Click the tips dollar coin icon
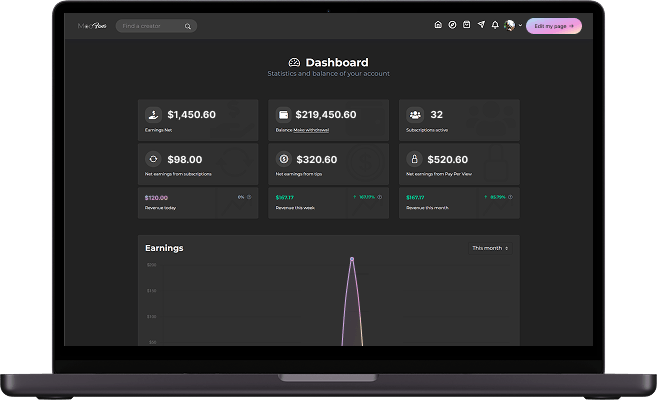Viewport: 657px width, 401px height. click(284, 159)
